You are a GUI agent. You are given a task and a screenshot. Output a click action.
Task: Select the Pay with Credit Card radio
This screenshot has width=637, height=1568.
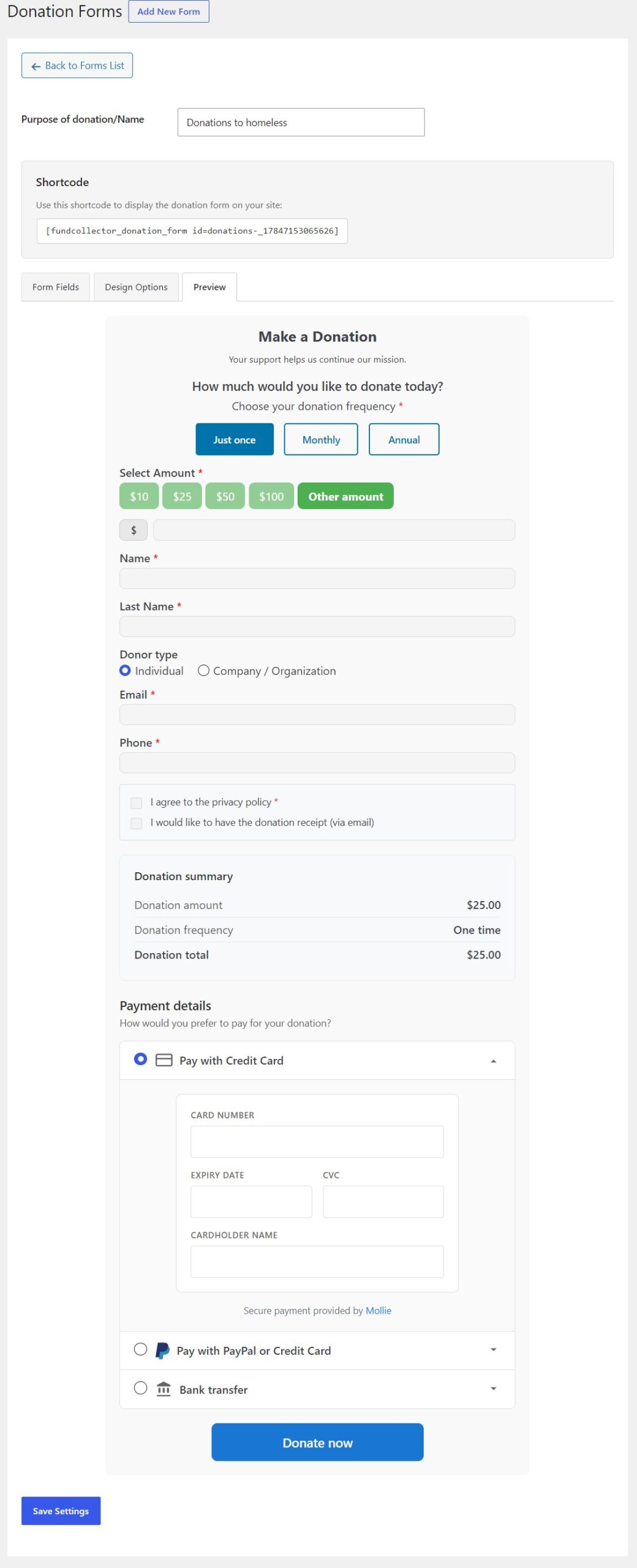click(x=141, y=1059)
